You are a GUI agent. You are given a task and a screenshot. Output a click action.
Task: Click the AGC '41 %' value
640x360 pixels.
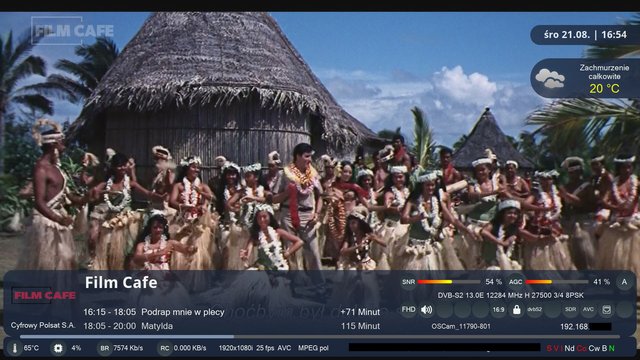[x=601, y=282]
